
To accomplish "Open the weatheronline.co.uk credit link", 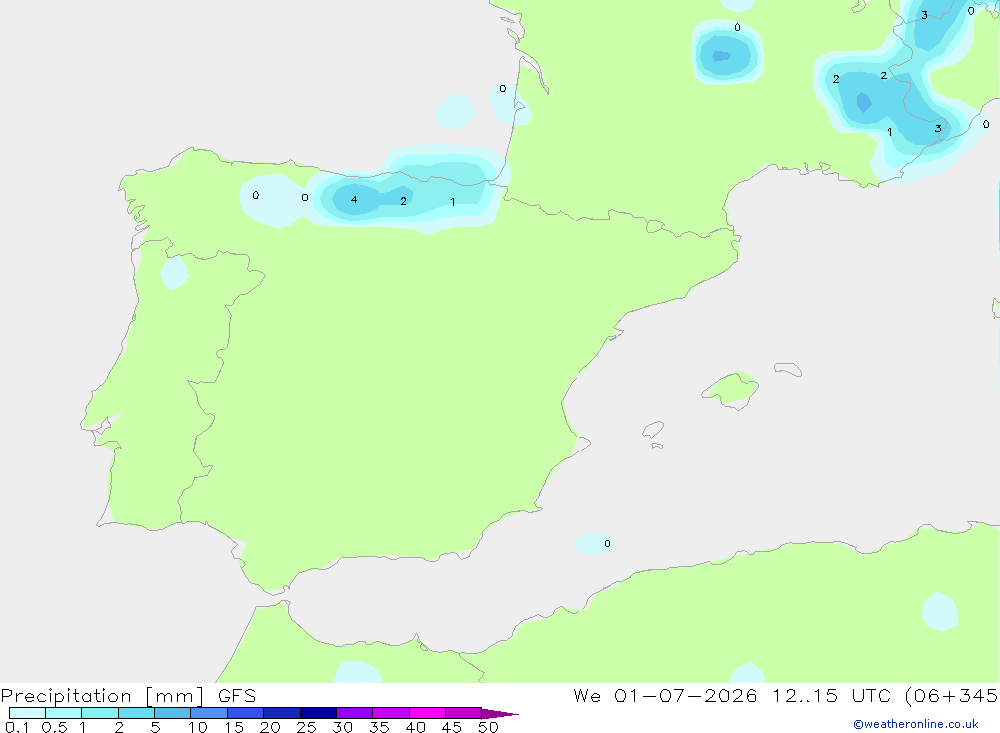I will click(916, 724).
